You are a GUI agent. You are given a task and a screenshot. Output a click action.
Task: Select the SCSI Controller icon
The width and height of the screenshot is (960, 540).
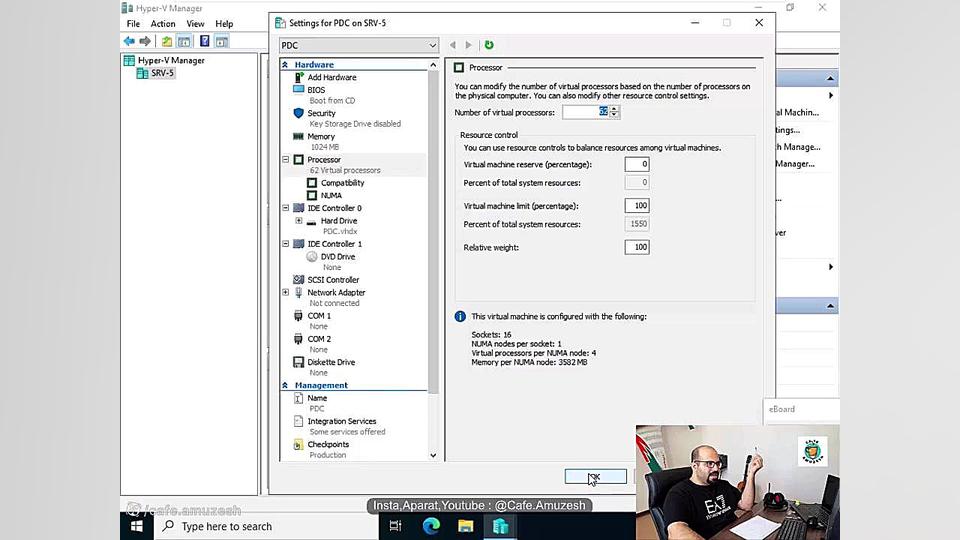click(299, 279)
